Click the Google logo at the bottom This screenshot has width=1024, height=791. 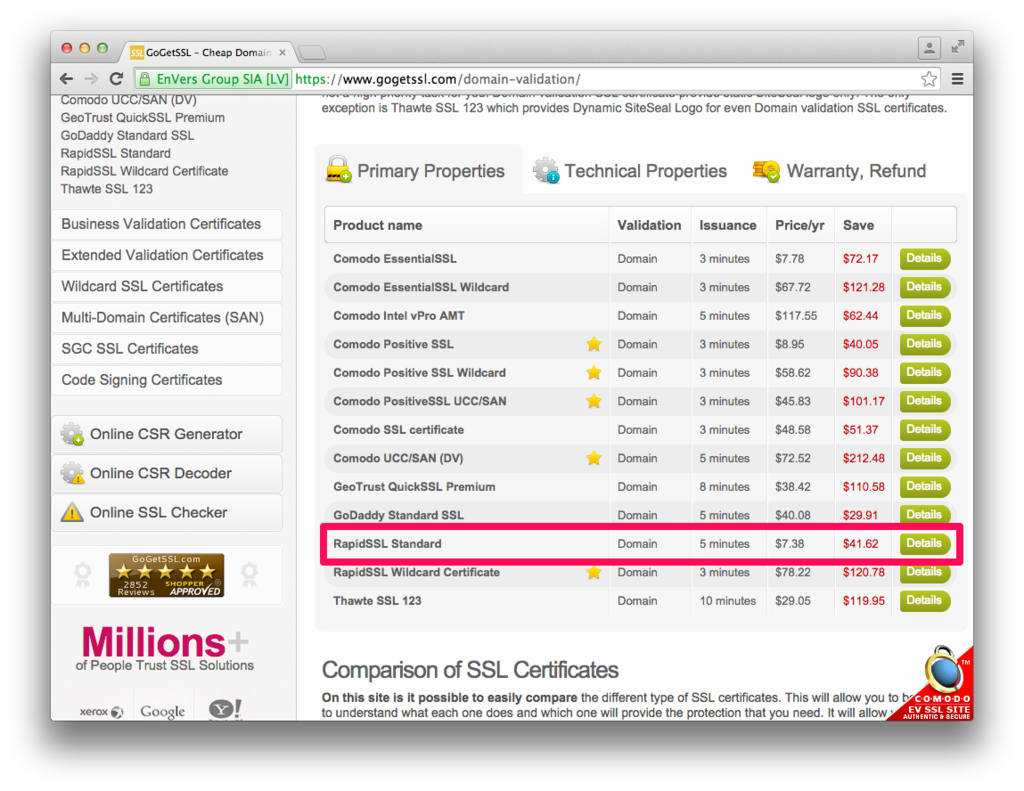coord(163,711)
